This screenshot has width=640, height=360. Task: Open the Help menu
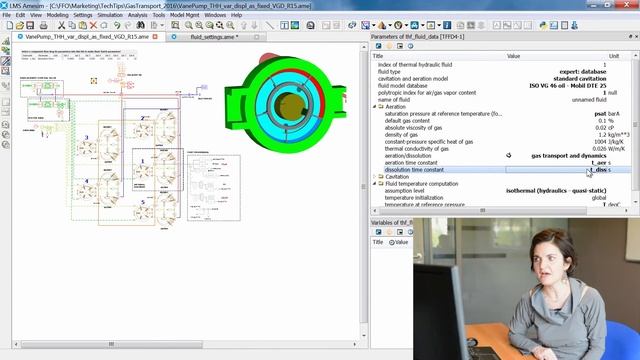point(236,15)
